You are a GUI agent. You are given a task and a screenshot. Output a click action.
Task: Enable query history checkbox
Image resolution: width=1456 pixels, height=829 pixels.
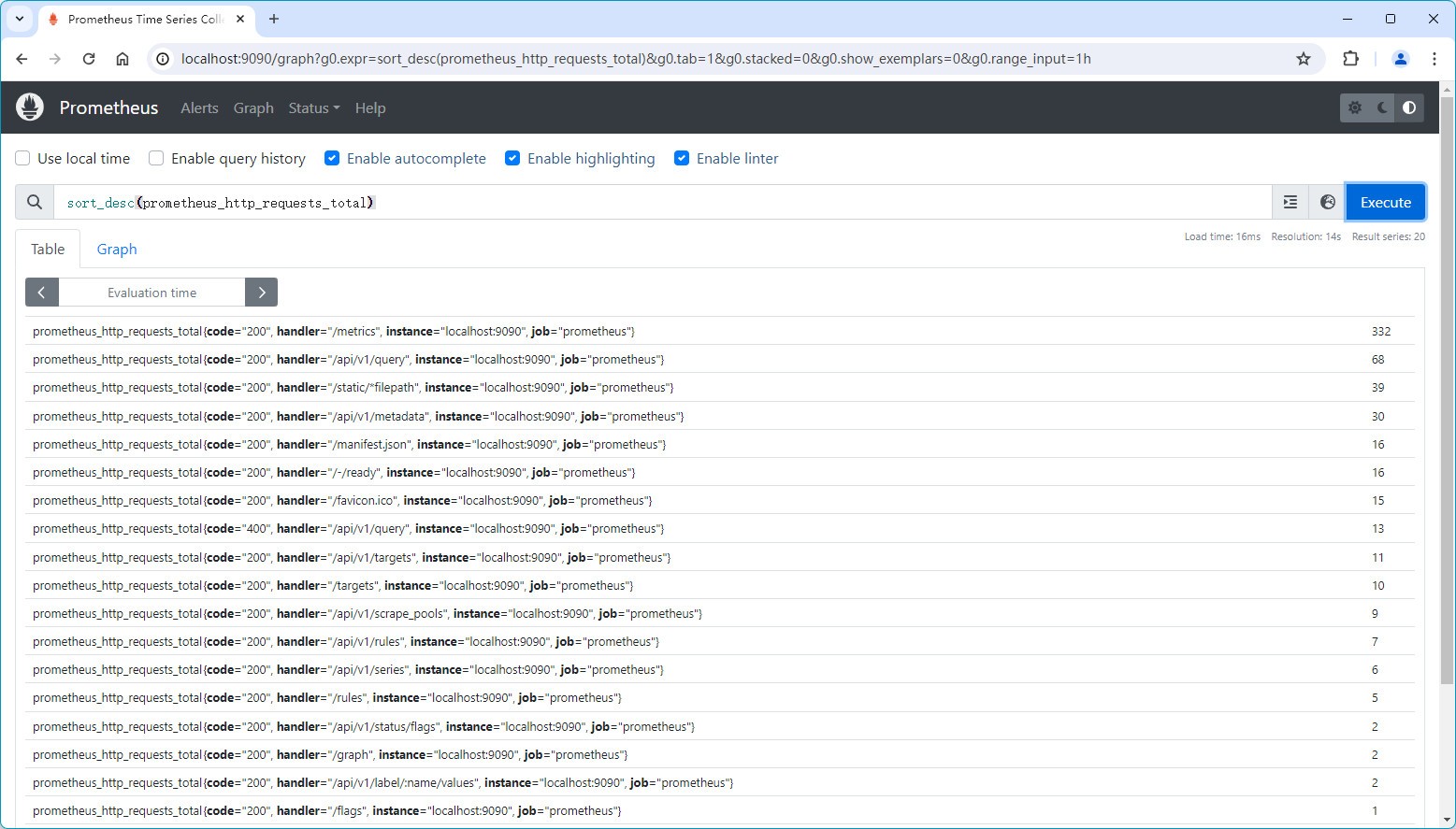click(x=156, y=158)
